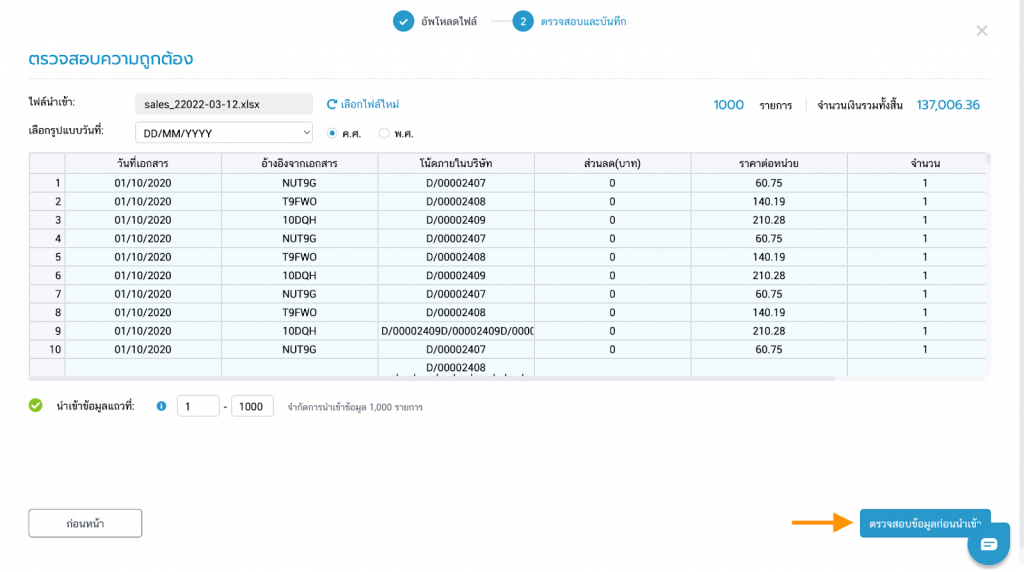The image size is (1024, 572).
Task: Click the table horizontal scrollbar
Action: click(x=432, y=378)
